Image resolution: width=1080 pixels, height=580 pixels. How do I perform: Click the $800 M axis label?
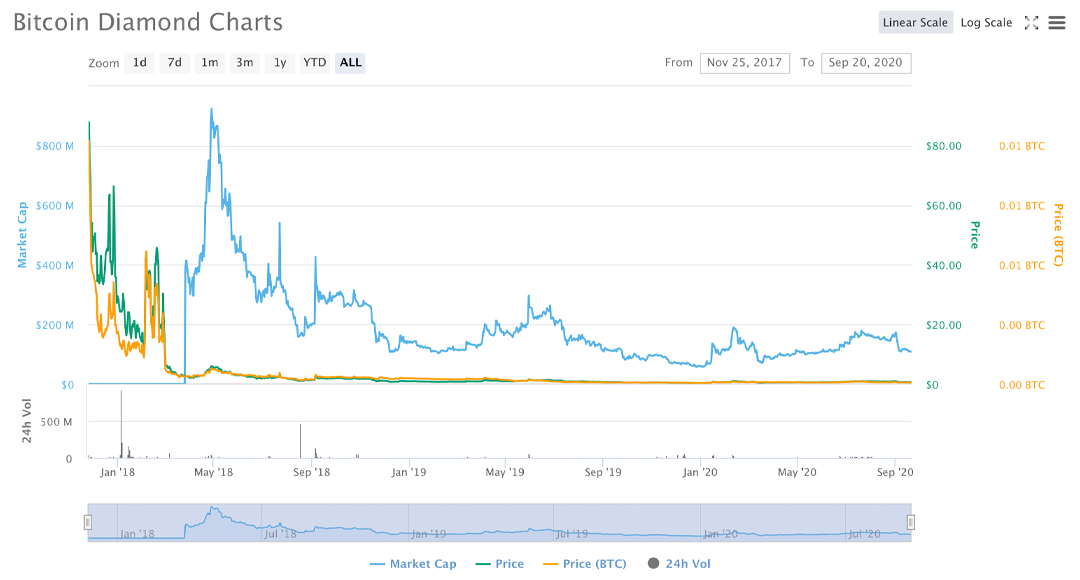tap(54, 146)
